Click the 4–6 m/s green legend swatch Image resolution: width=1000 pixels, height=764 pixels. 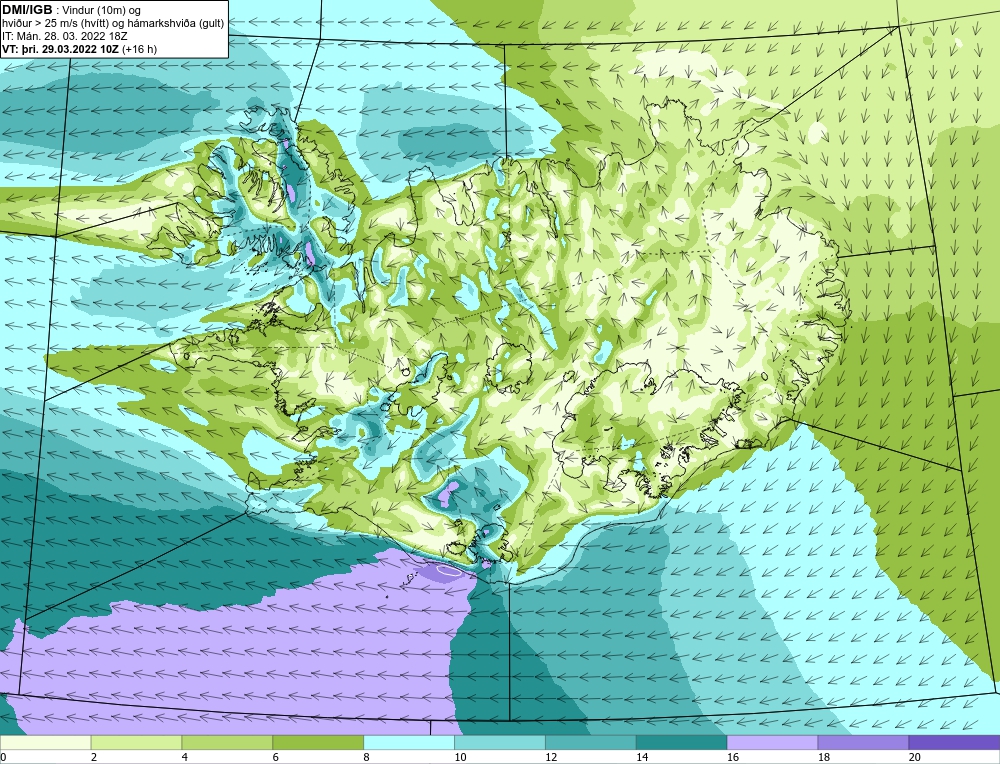pyautogui.click(x=227, y=742)
